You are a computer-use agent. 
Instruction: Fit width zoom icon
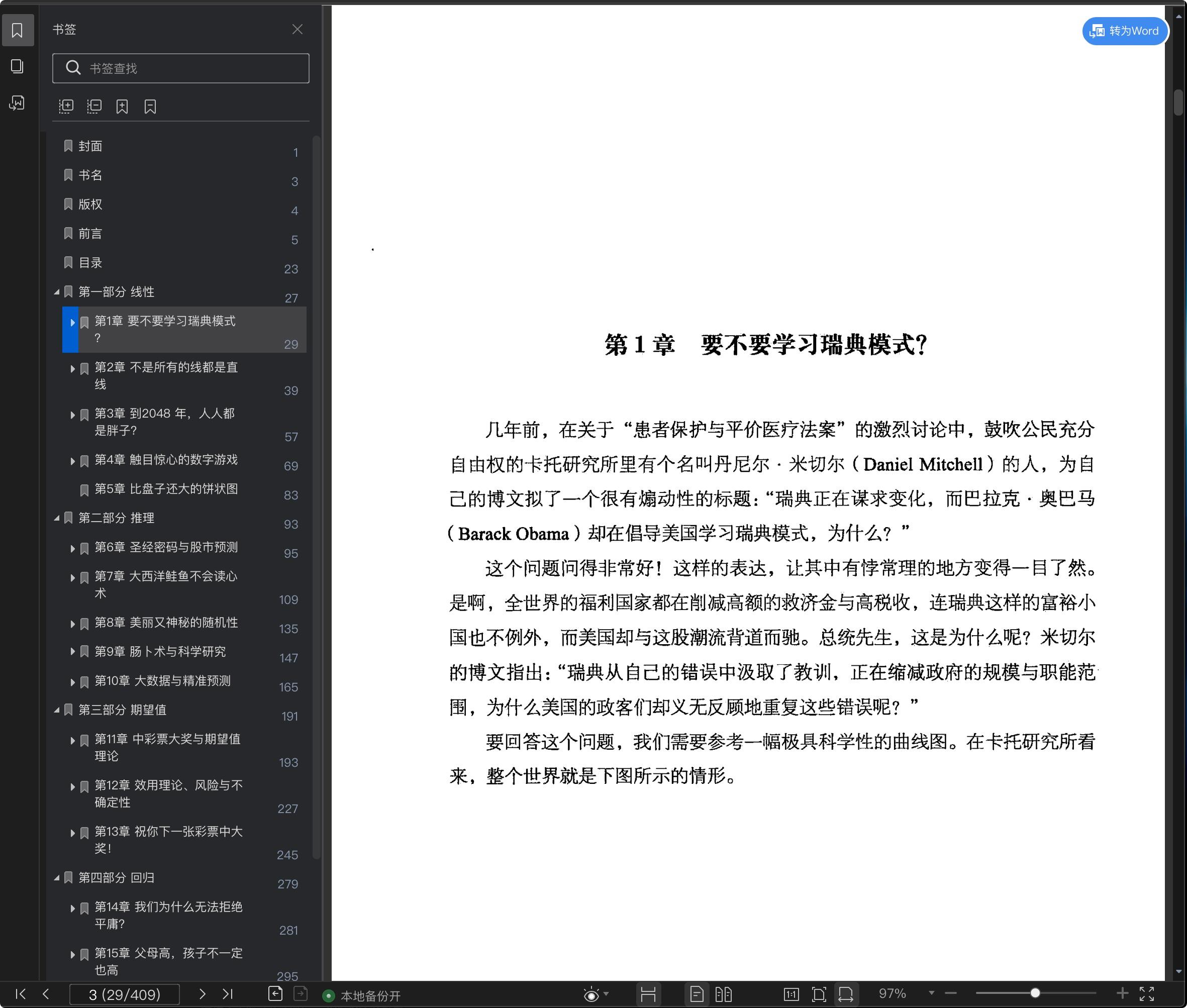(846, 995)
